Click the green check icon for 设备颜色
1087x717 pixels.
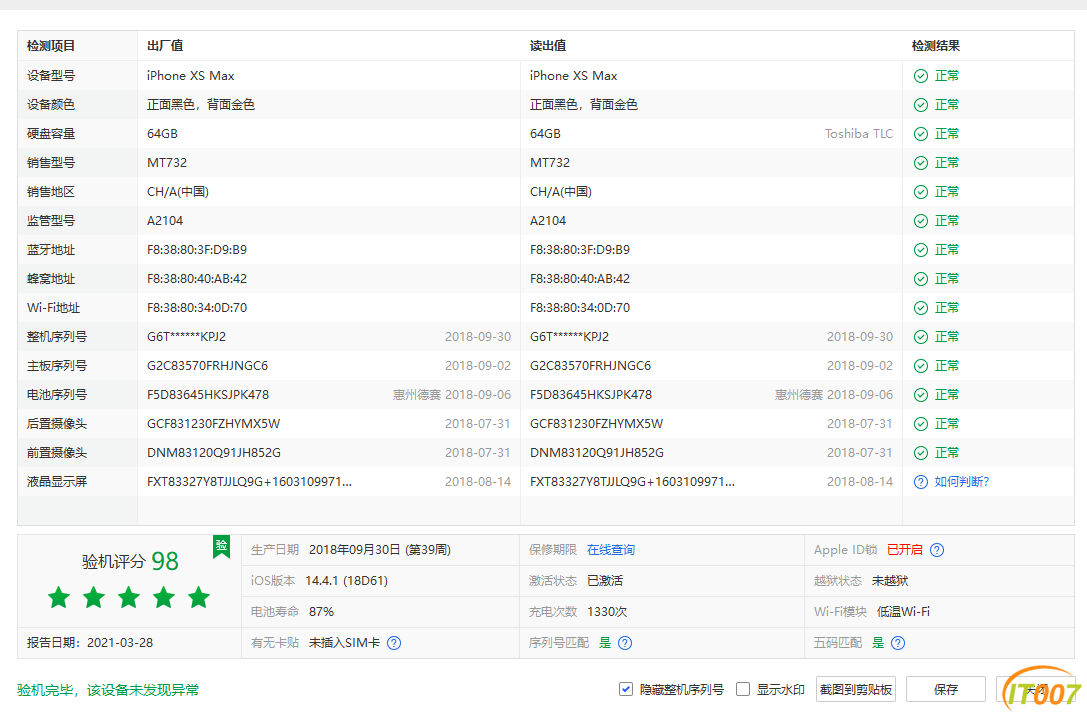point(921,105)
